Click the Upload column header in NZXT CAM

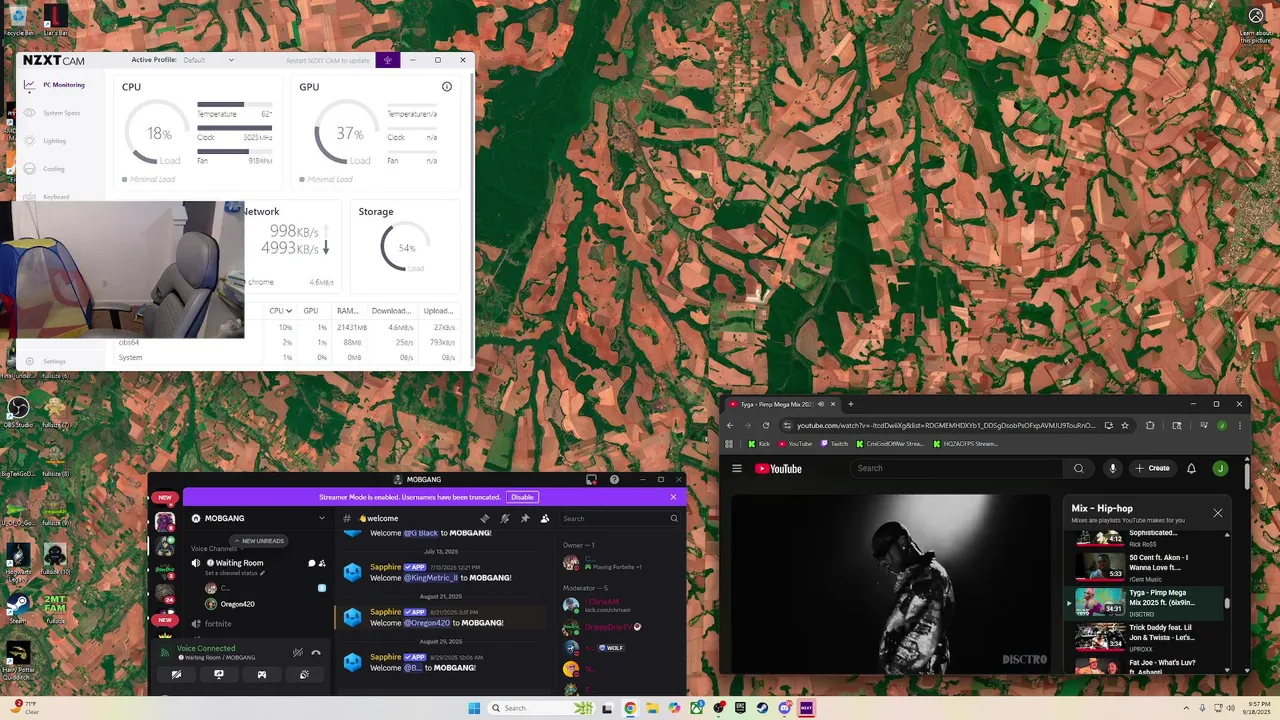[438, 311]
